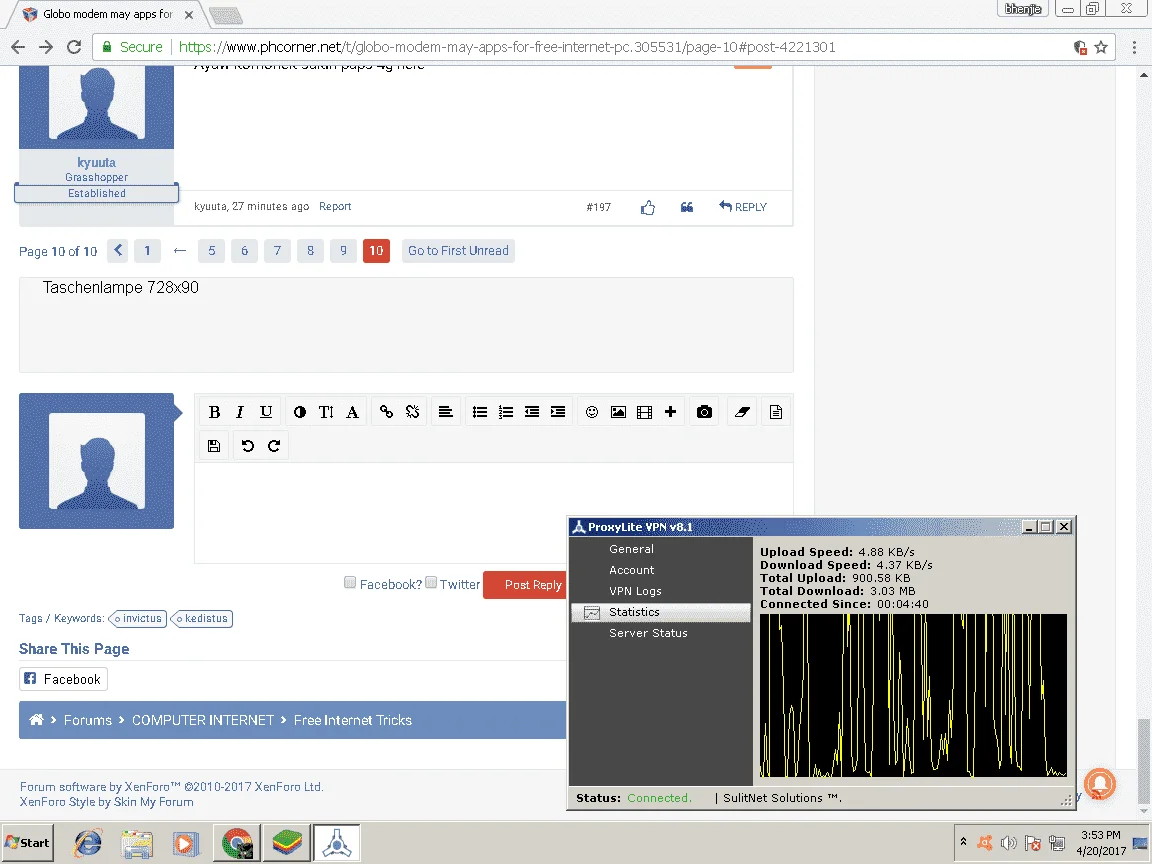Go to page 7 of thread
Image resolution: width=1152 pixels, height=864 pixels.
tap(278, 251)
